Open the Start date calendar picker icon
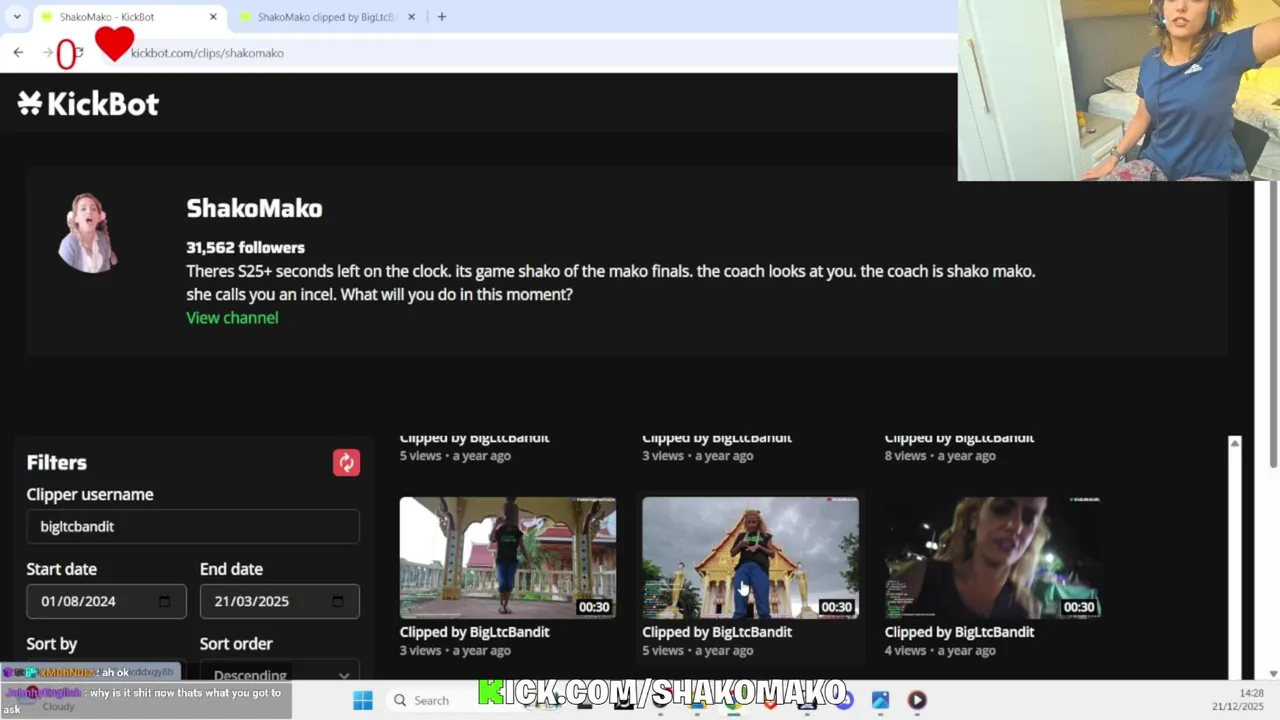The width and height of the screenshot is (1280, 720). click(165, 601)
